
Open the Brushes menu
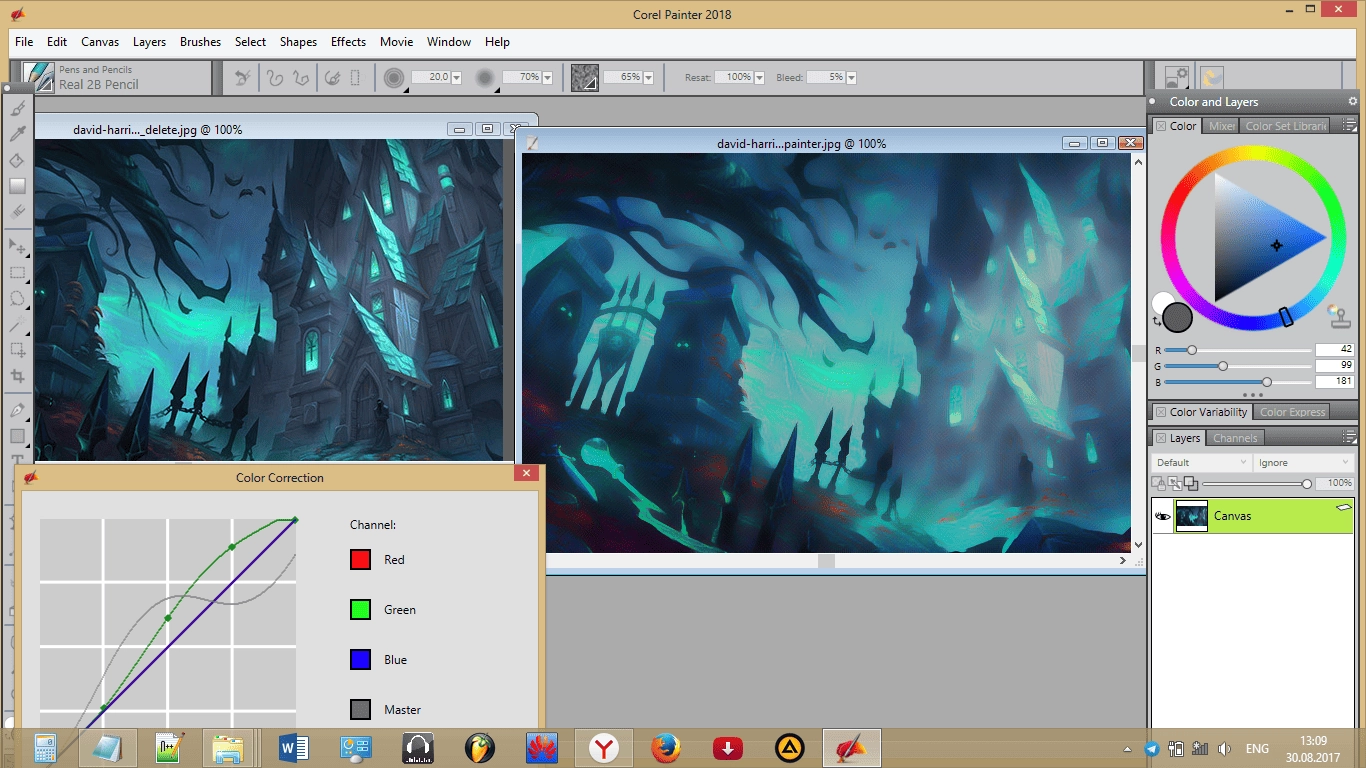coord(200,42)
